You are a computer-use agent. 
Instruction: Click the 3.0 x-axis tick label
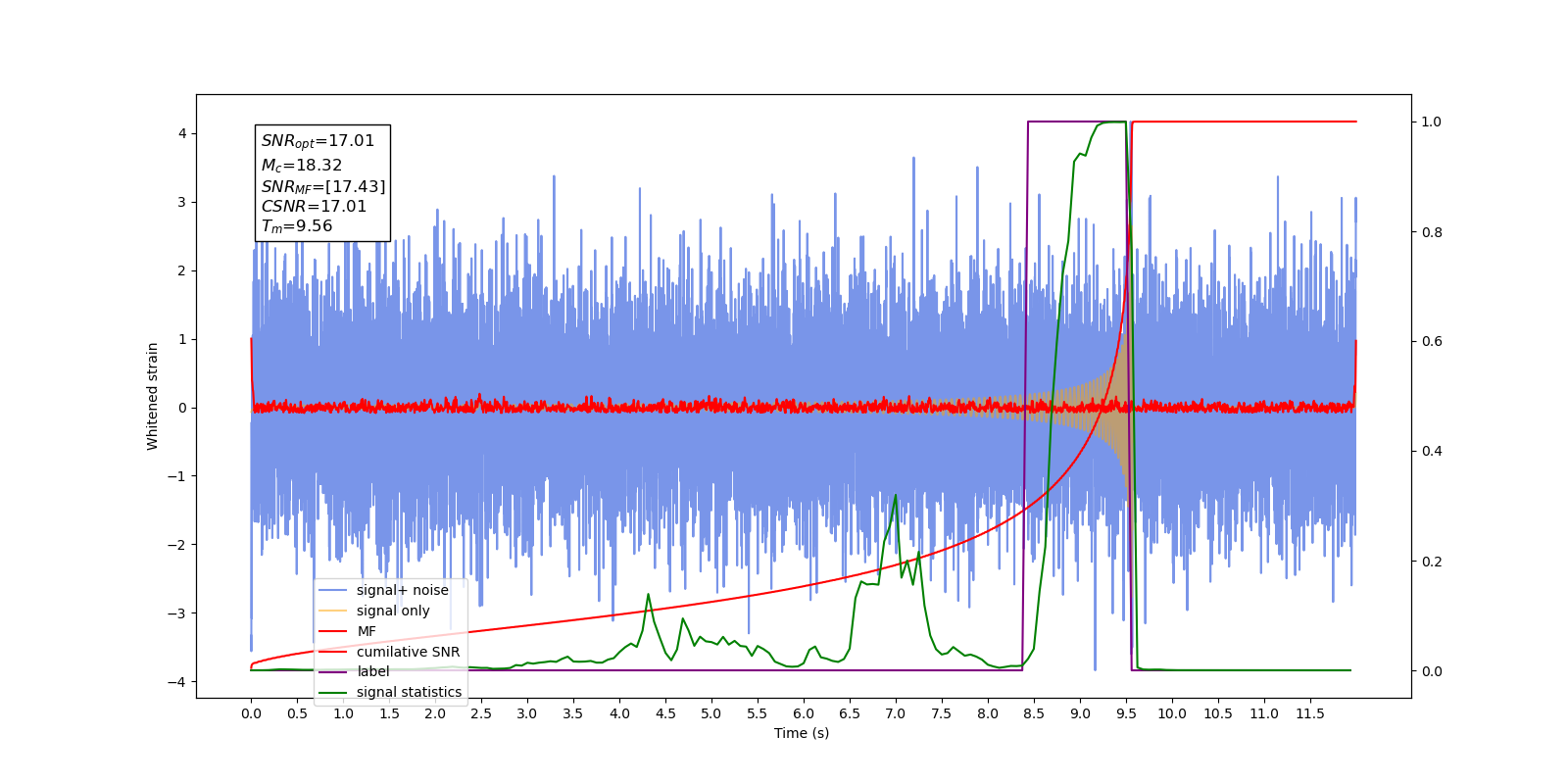pos(527,713)
